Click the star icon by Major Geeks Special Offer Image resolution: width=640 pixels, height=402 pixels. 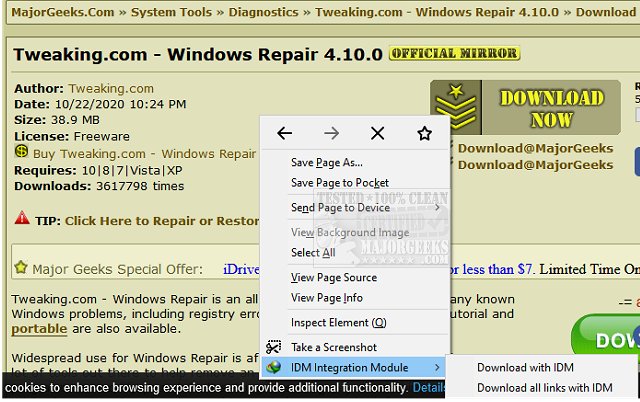[21, 268]
